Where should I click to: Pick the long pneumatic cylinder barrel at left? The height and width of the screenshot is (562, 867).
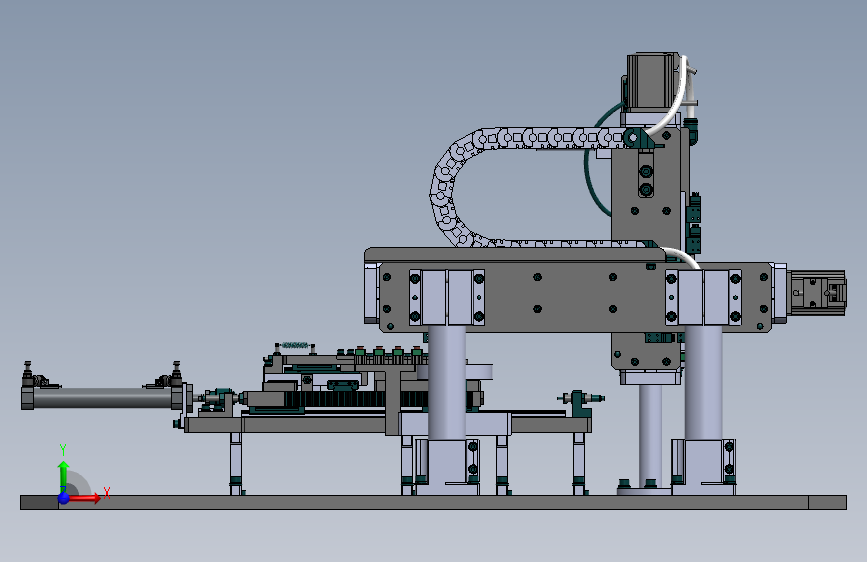pyautogui.click(x=102, y=398)
